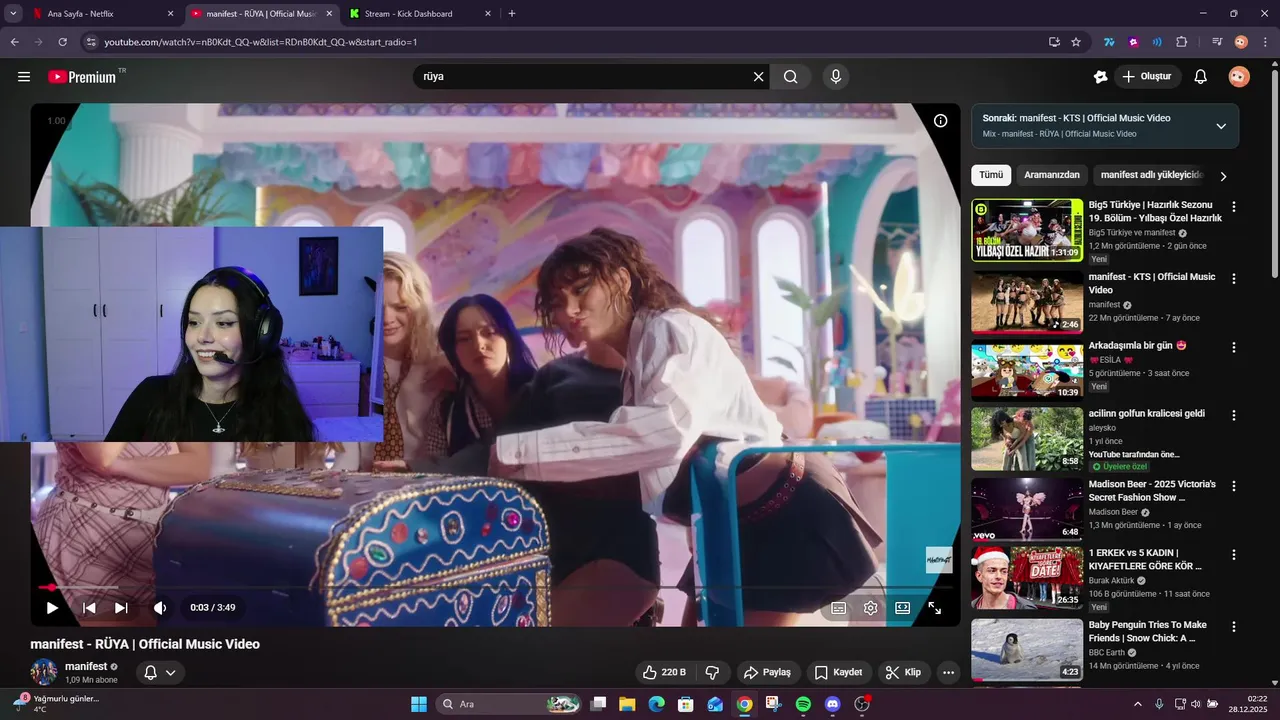
Task: Open options for 1 ERKEK vs 5 KADIN
Action: point(1233,555)
